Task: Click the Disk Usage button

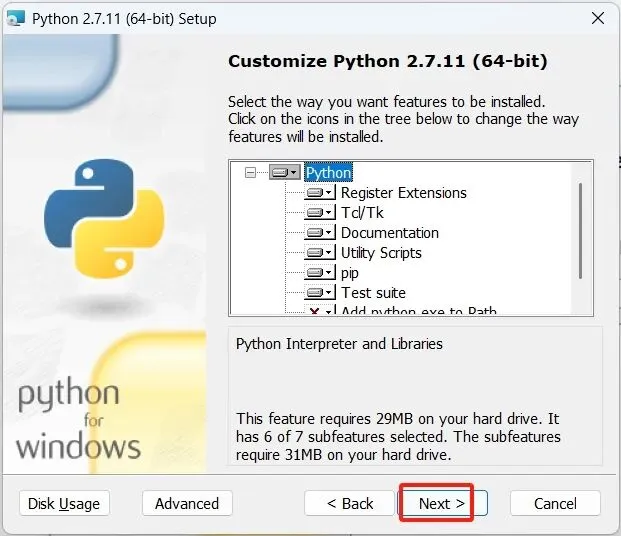Action: click(64, 503)
